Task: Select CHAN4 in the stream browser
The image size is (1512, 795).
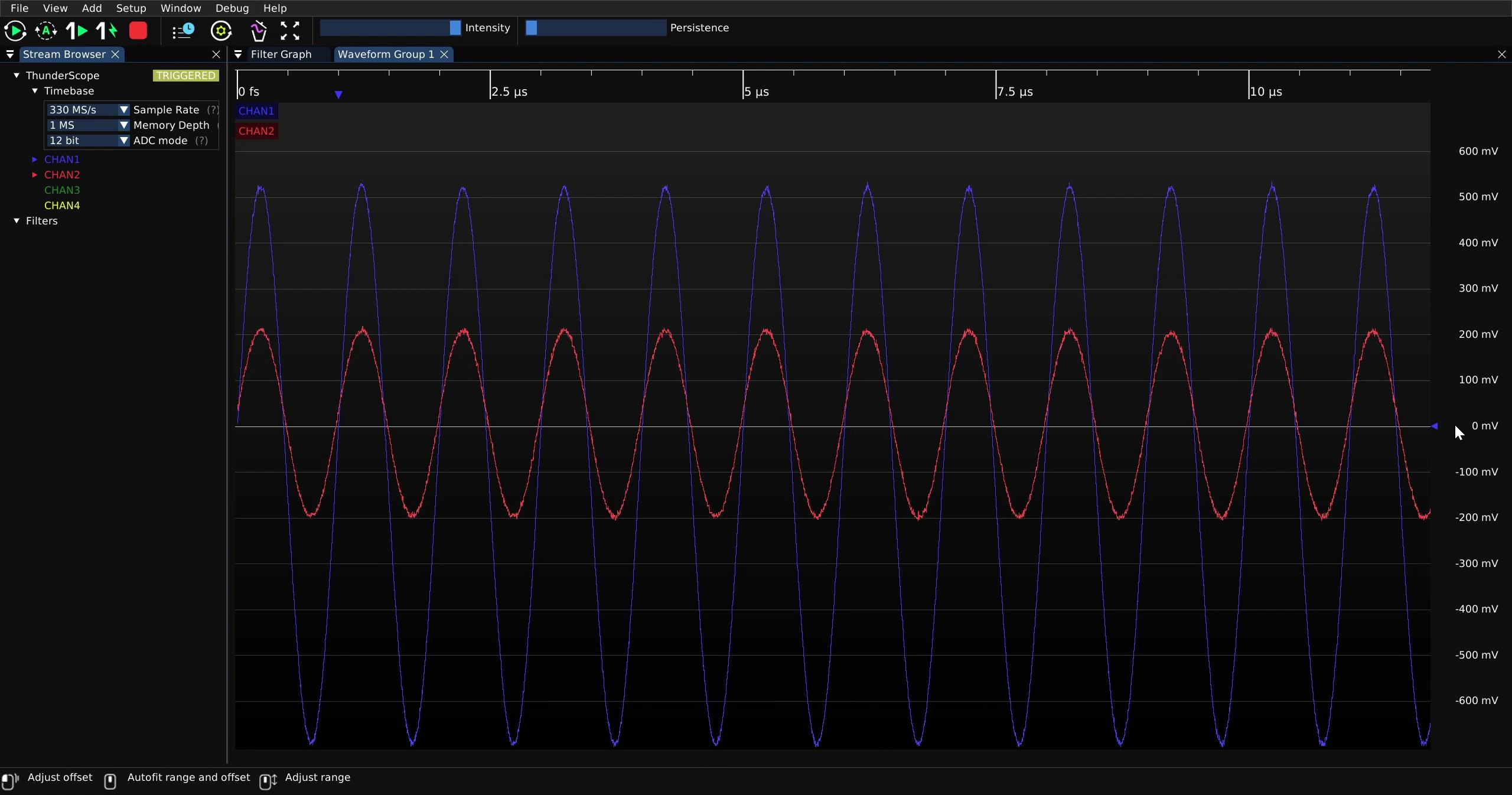Action: 62,206
